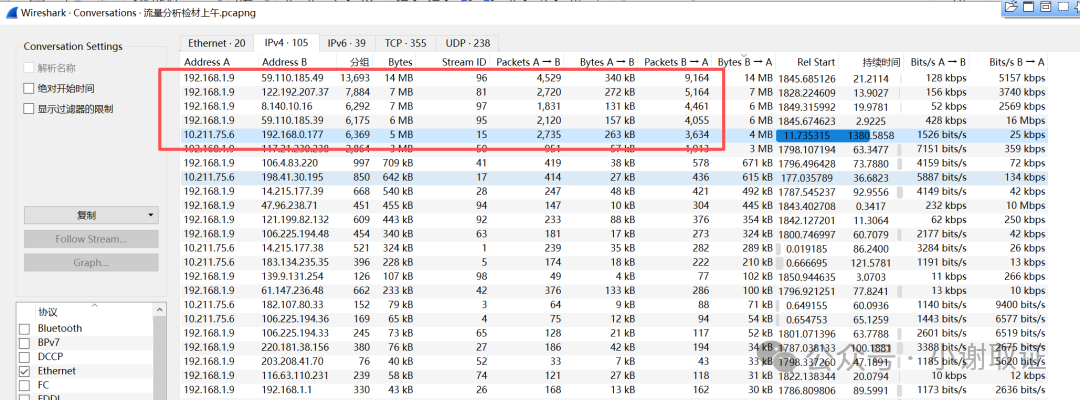Select the row with address 59.110.185.39
The width and height of the screenshot is (1080, 400).
coord(614,120)
